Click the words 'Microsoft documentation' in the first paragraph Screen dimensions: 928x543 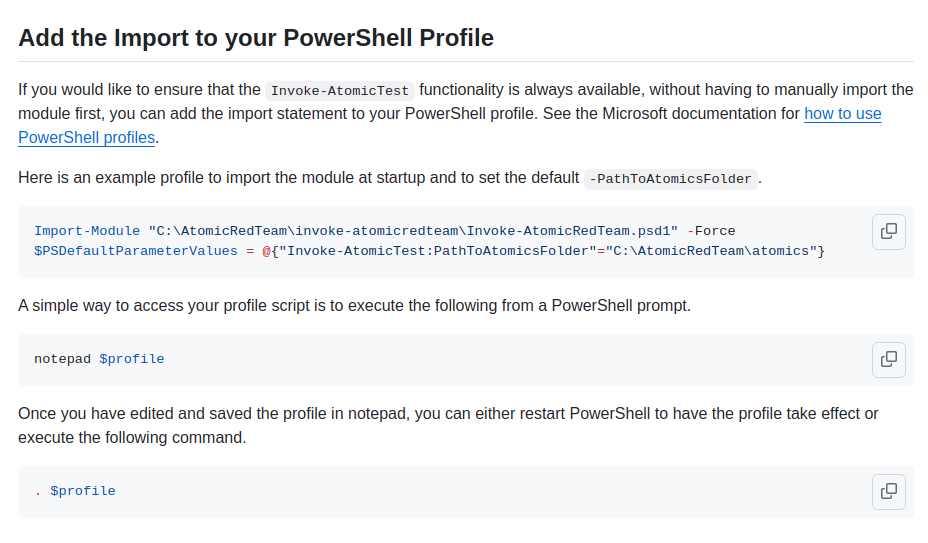(x=687, y=114)
